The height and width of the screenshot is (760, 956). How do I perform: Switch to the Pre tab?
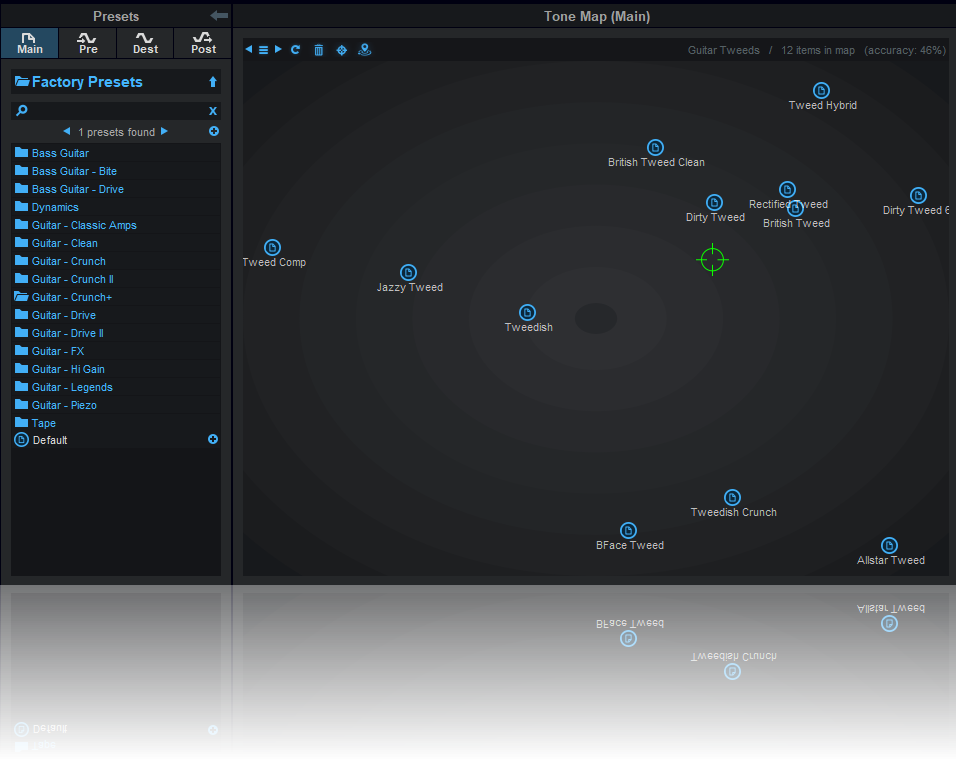pyautogui.click(x=88, y=43)
